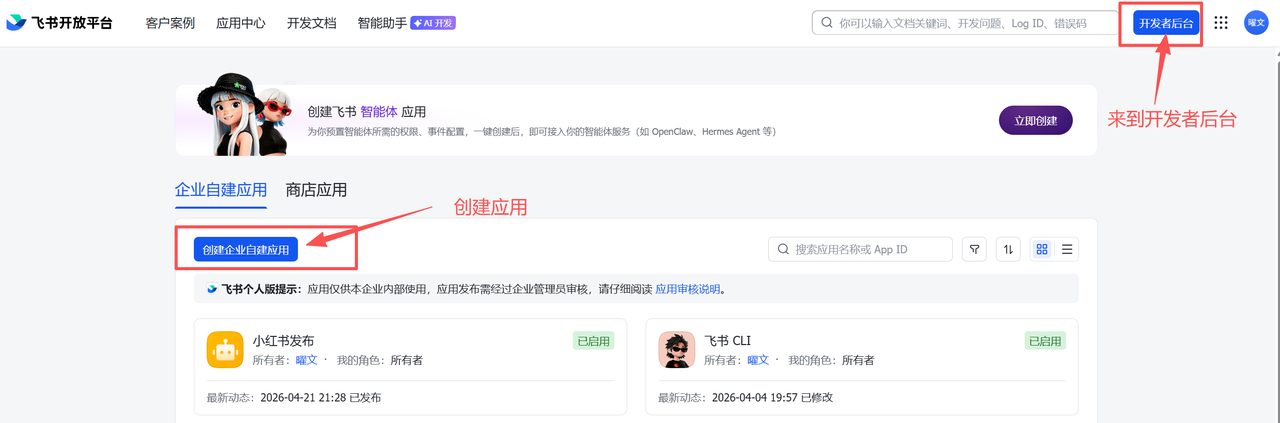Open the 曜文 user avatar menu
The image size is (1280, 423).
[x=1256, y=22]
